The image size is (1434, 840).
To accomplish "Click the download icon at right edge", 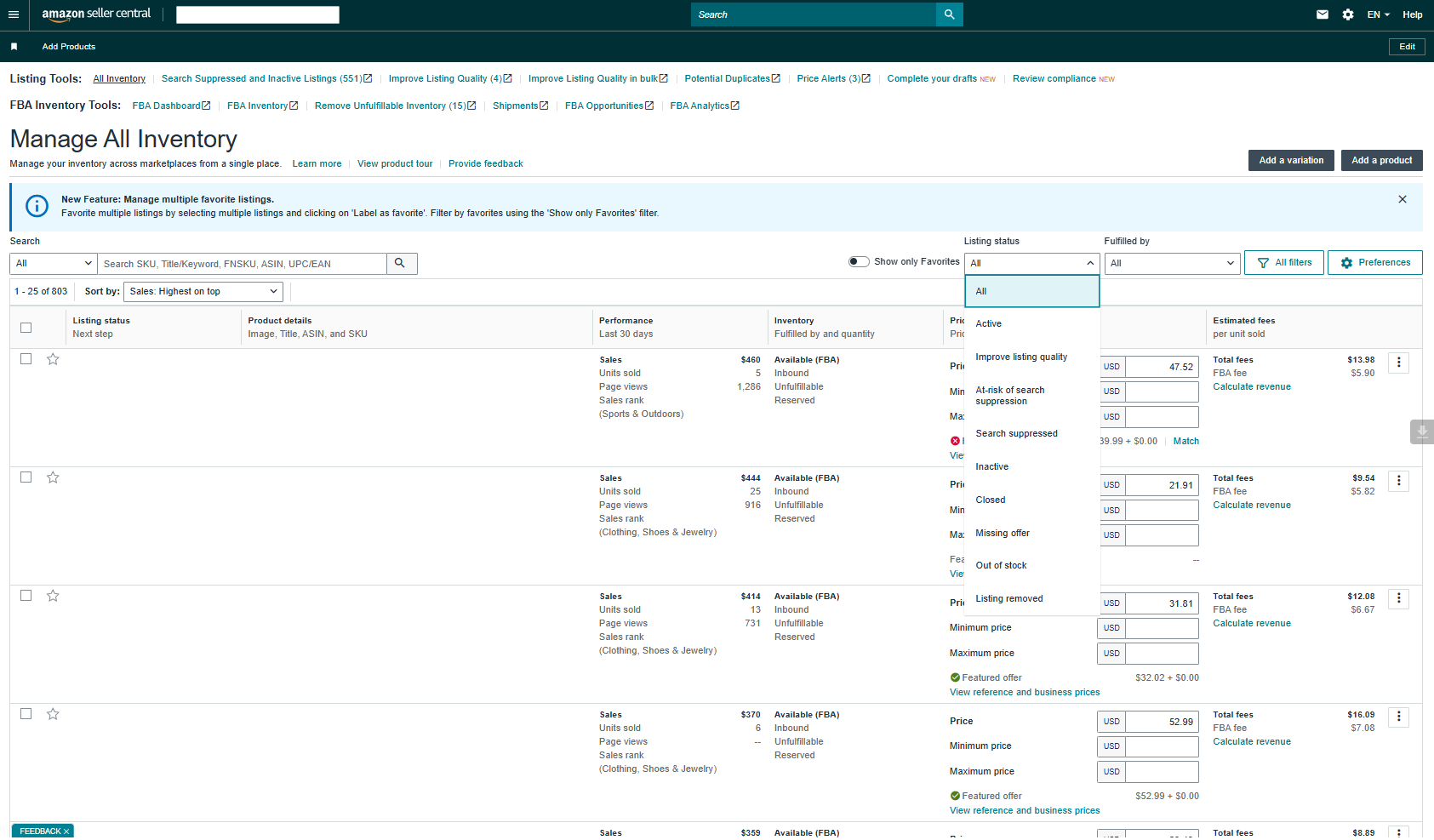I will [1422, 432].
